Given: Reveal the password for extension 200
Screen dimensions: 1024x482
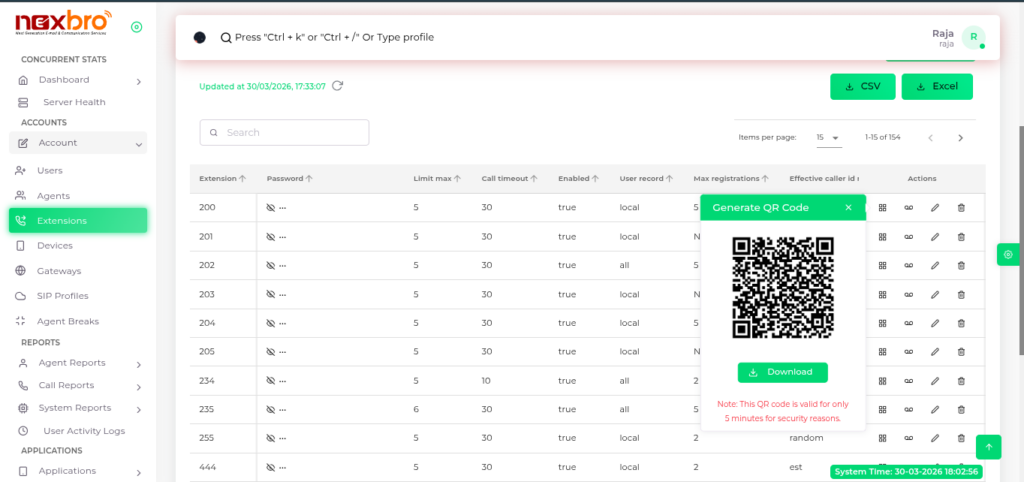Looking at the screenshot, I should pos(271,208).
